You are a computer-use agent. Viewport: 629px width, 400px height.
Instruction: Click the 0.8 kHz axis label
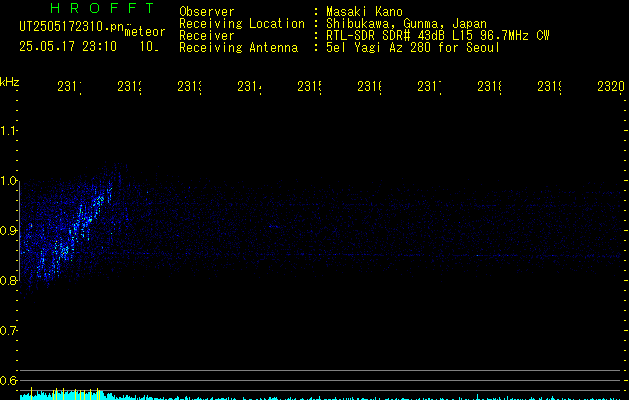click(x=8, y=280)
